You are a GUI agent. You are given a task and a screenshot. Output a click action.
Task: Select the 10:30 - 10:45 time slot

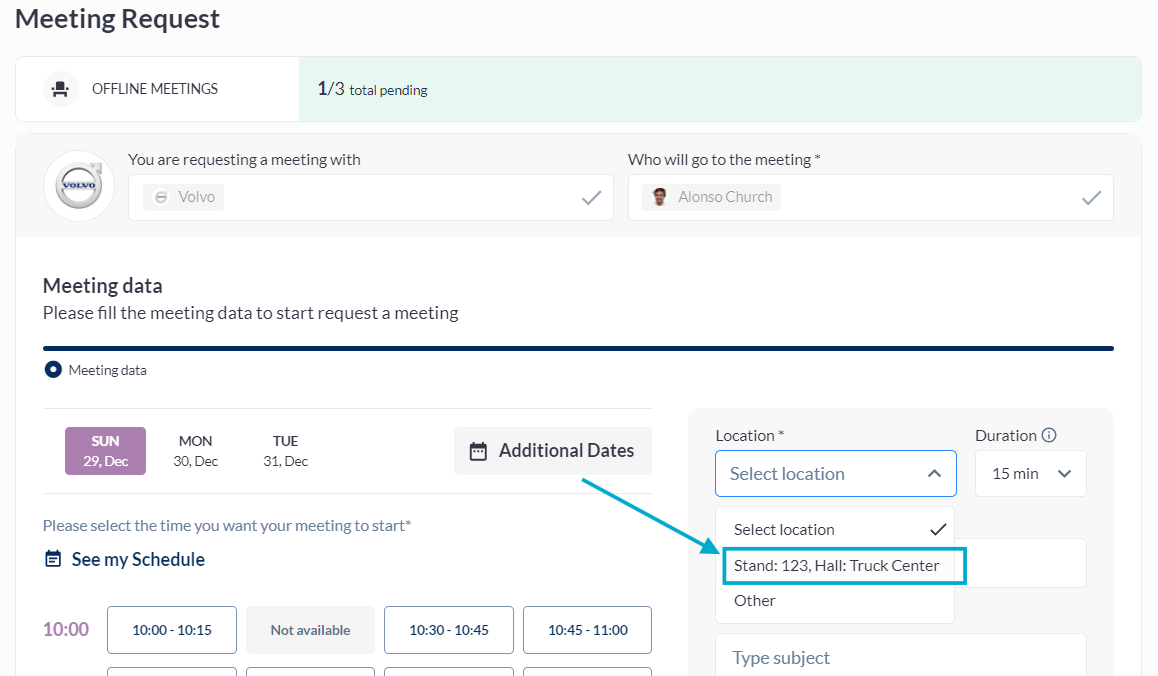[449, 630]
